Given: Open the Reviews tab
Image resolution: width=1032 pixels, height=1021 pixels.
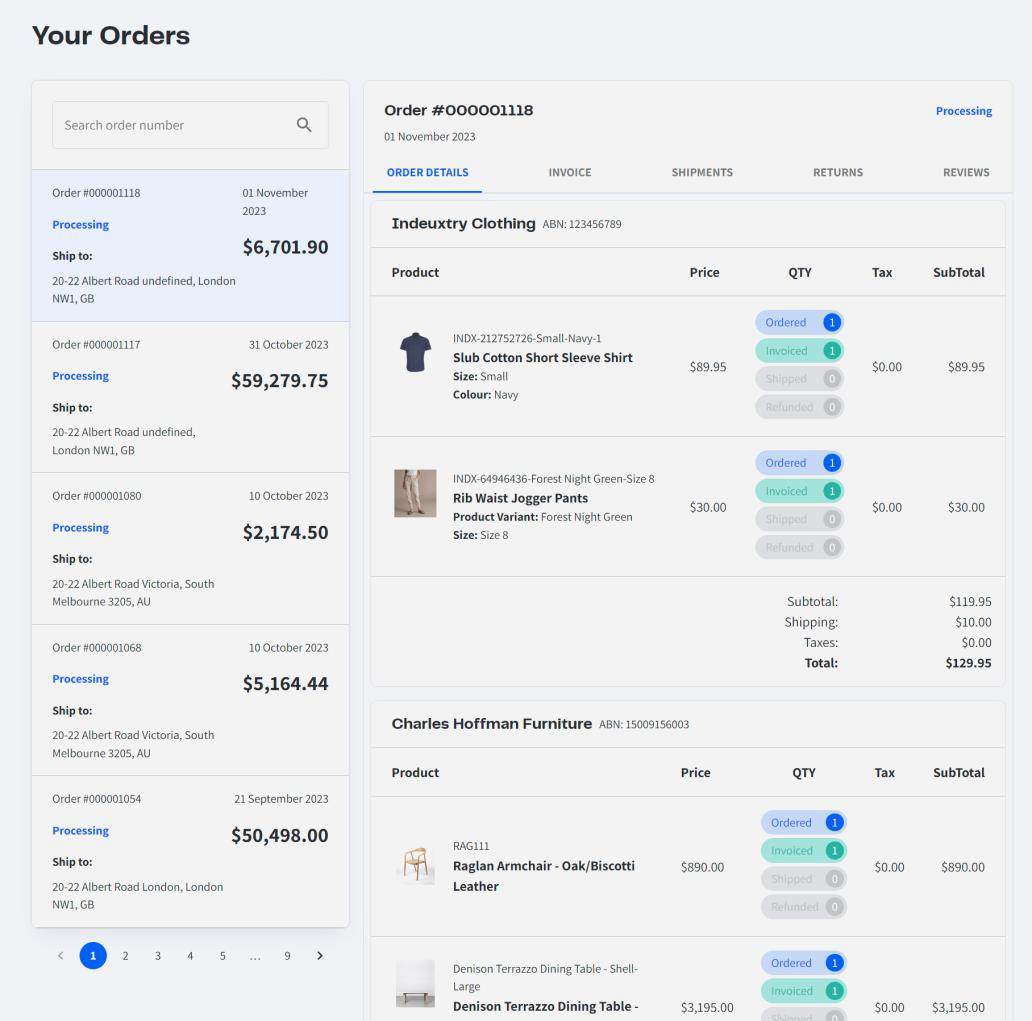Looking at the screenshot, I should 966,172.
